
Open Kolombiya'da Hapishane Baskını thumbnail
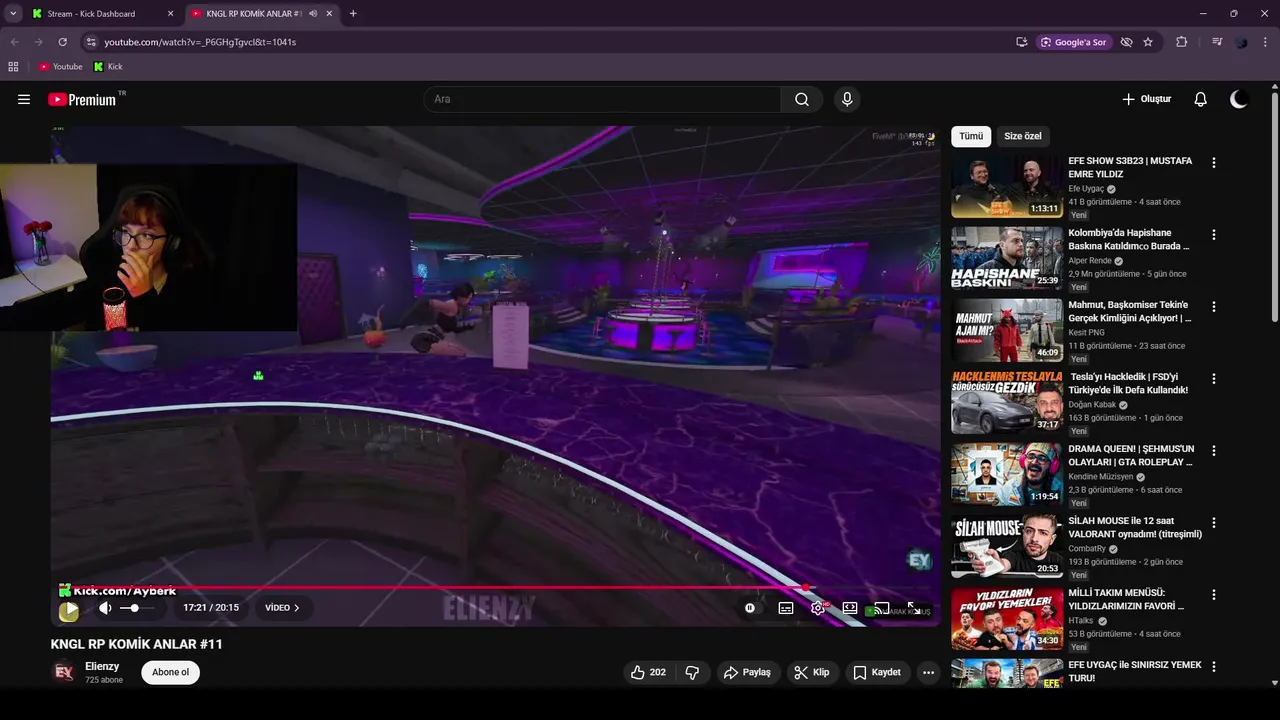pos(1007,258)
